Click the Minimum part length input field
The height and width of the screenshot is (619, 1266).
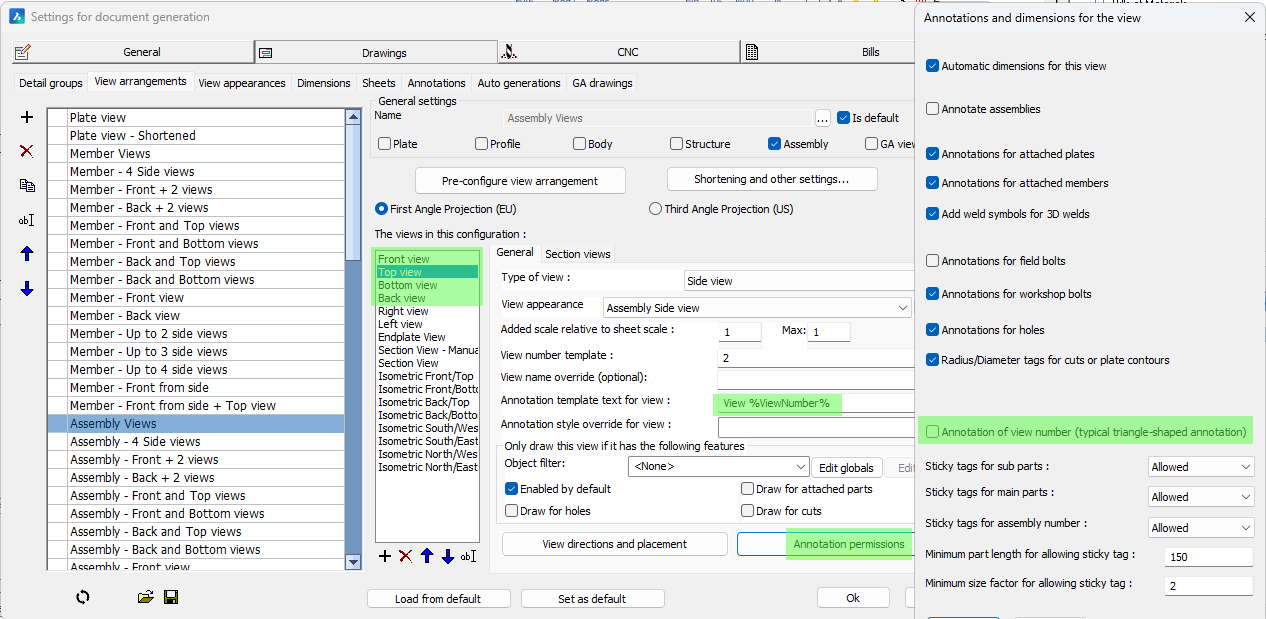click(1208, 557)
